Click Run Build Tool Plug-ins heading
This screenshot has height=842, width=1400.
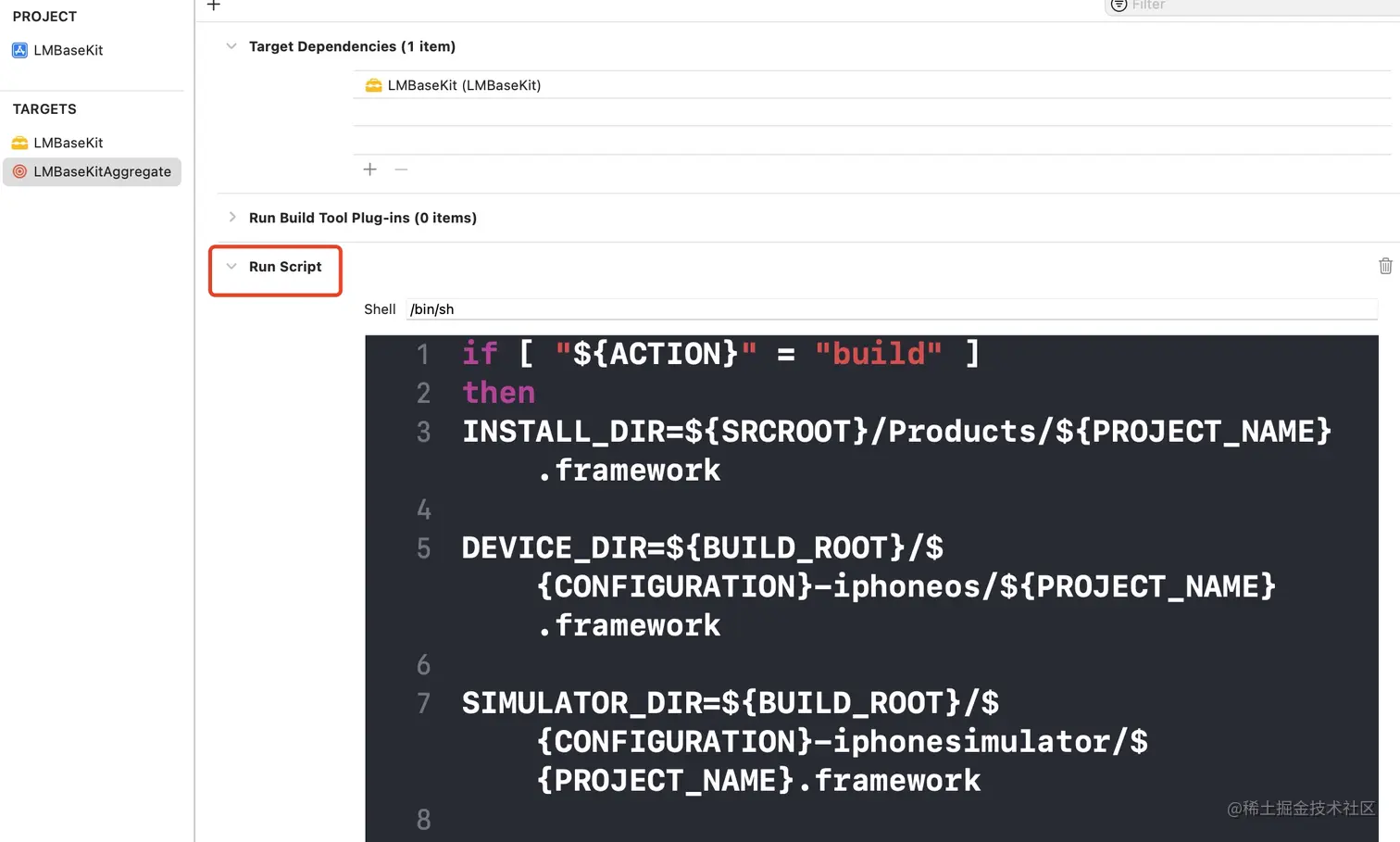(363, 218)
